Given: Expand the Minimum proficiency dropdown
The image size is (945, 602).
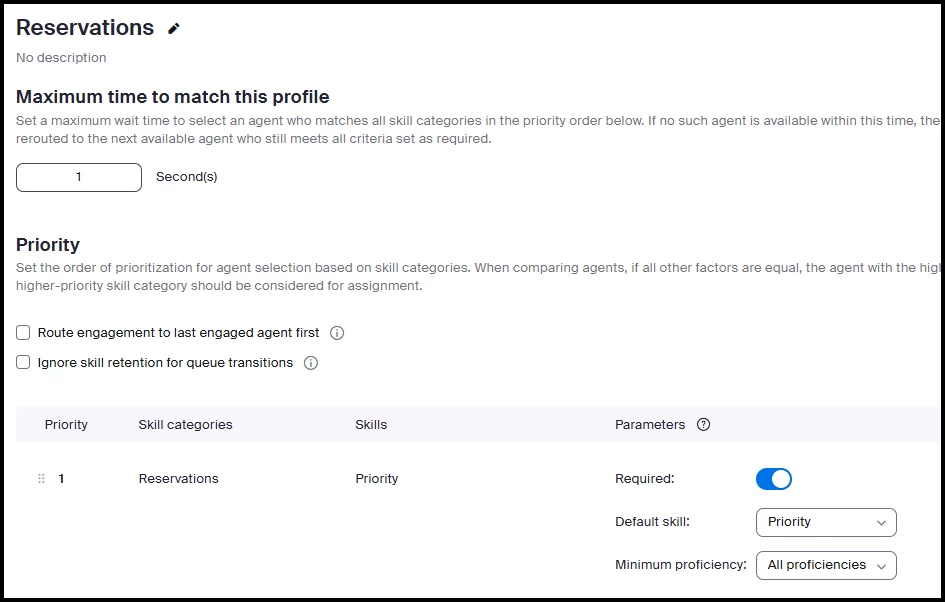Looking at the screenshot, I should (826, 565).
